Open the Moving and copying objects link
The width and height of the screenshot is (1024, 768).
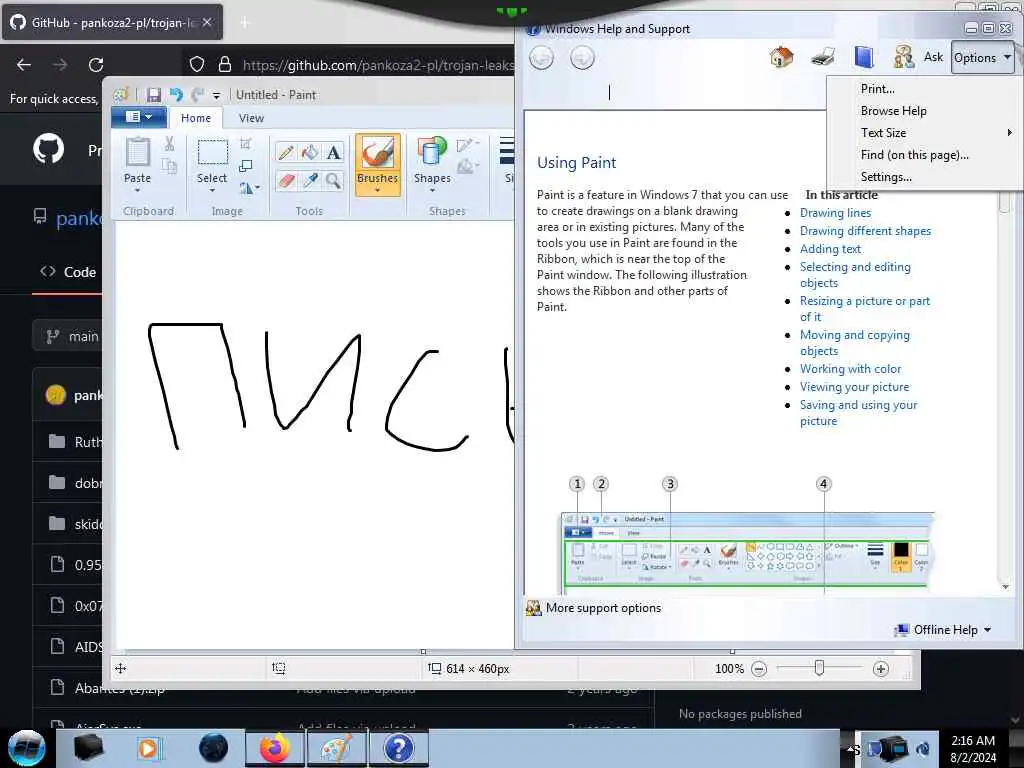click(855, 343)
